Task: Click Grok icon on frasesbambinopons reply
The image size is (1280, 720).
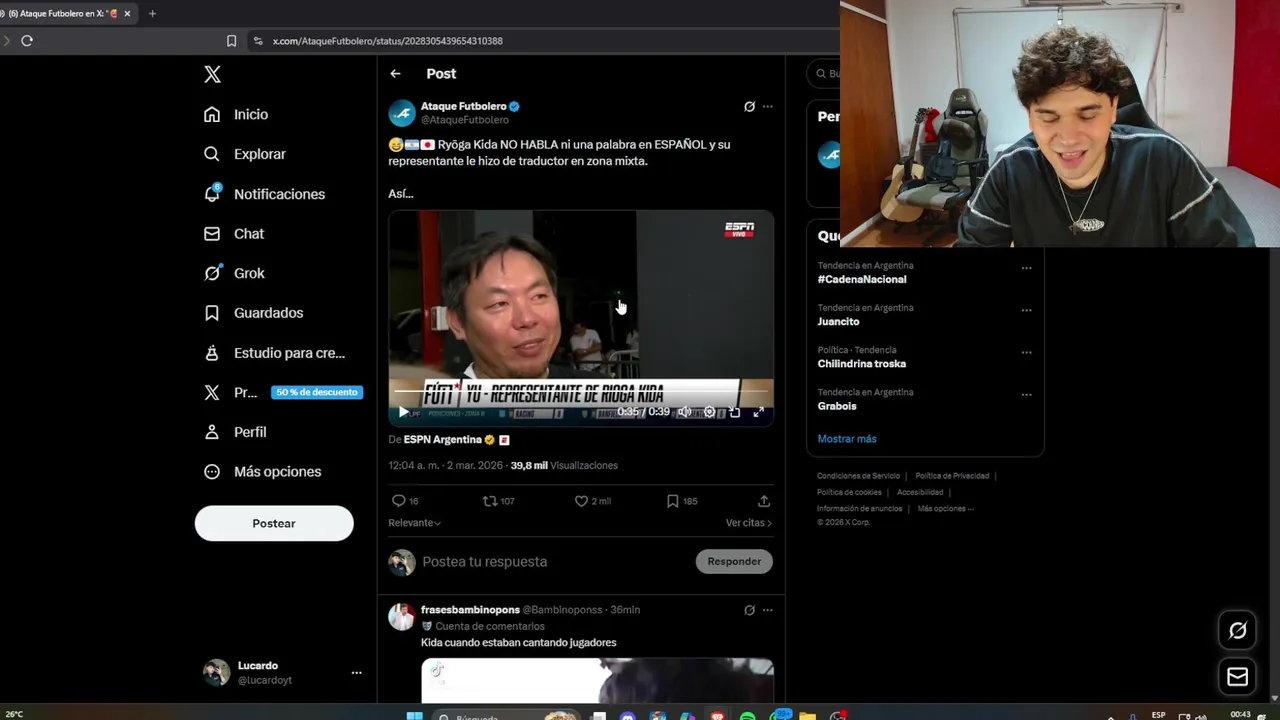Action: click(x=749, y=610)
